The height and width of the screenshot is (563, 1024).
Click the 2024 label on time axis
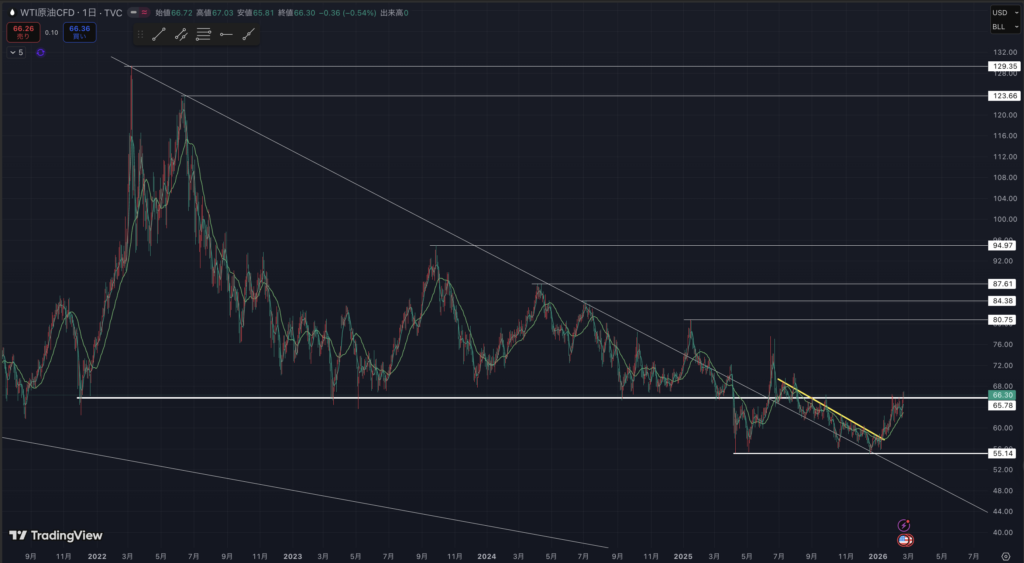coord(487,554)
